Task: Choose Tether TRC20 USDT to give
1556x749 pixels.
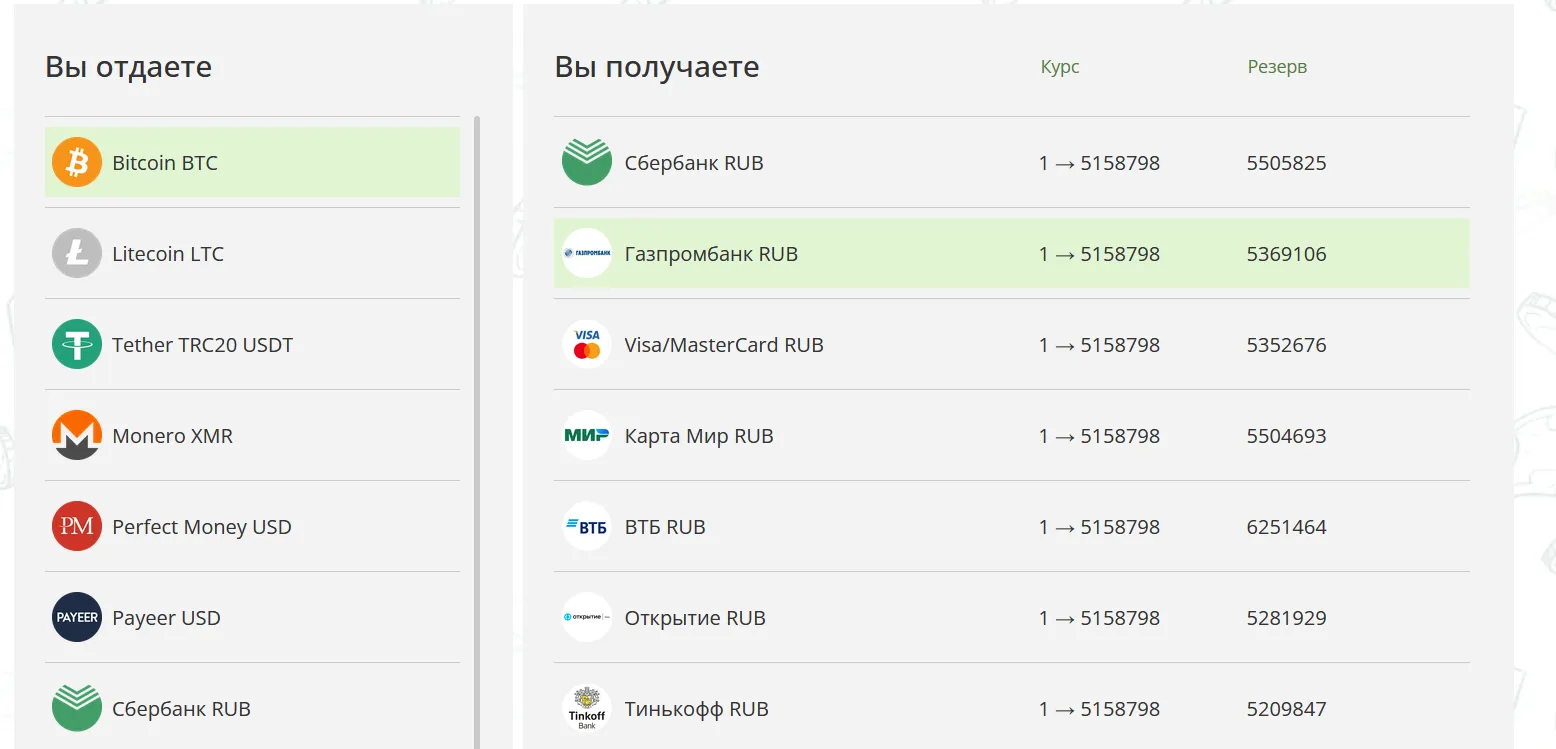Action: 252,344
